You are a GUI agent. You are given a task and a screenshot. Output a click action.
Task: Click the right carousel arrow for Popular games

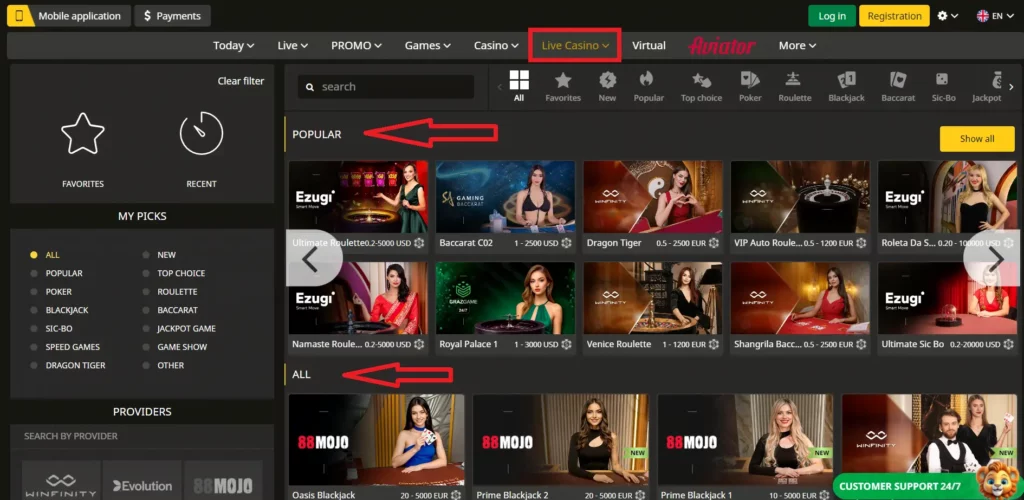coord(994,258)
